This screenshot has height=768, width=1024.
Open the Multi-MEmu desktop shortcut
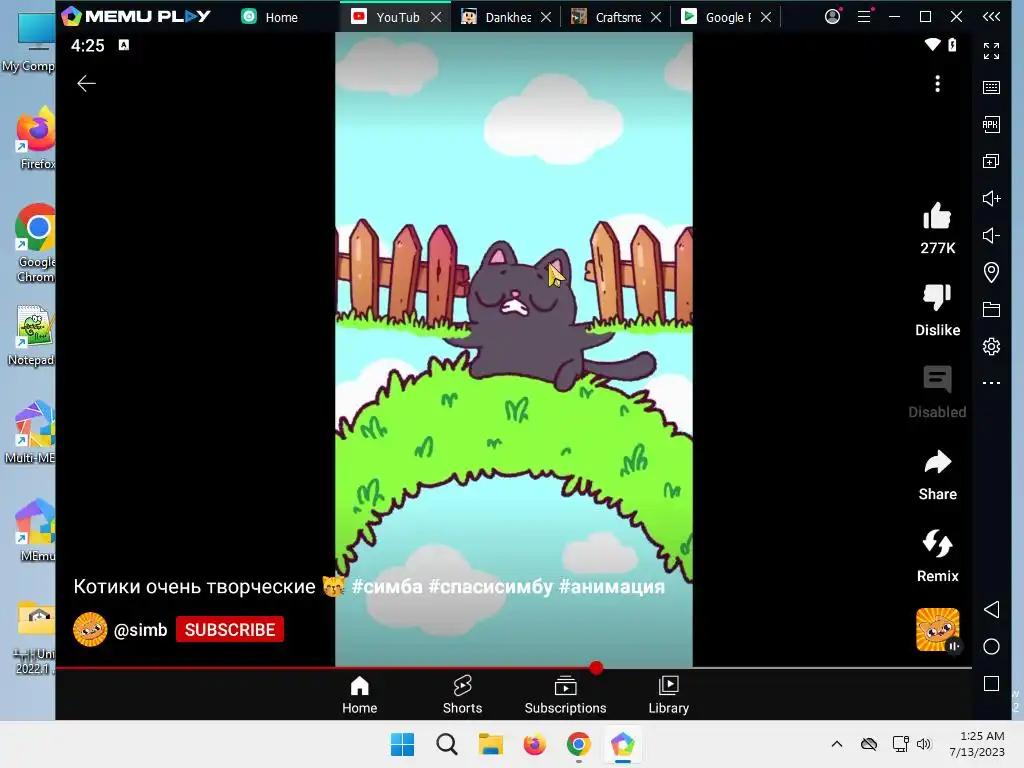[31, 432]
